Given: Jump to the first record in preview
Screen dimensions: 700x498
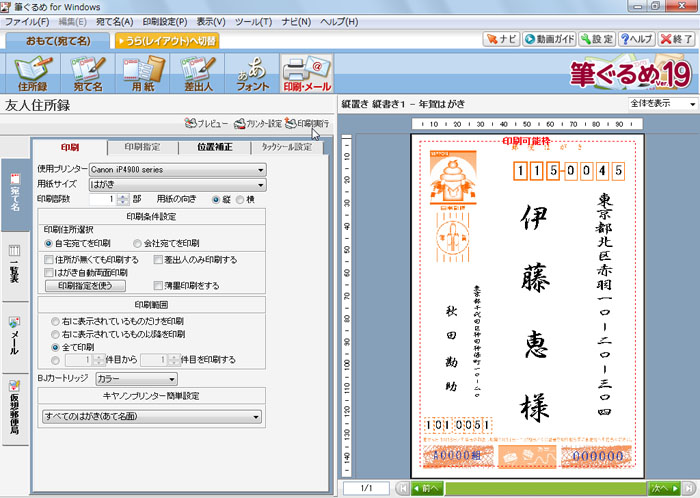Looking at the screenshot, I should pyautogui.click(x=402, y=488).
